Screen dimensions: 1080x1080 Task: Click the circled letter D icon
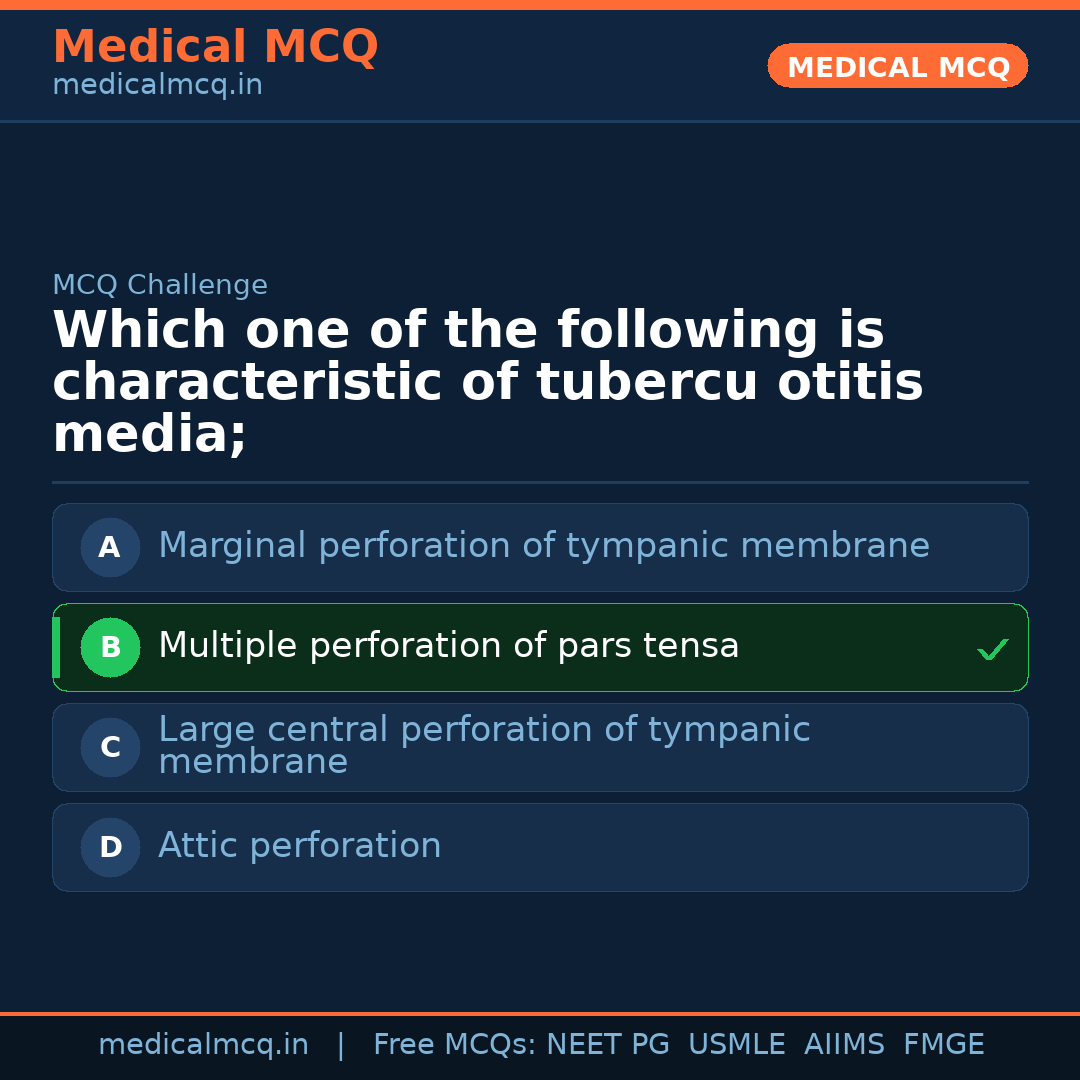tap(110, 847)
